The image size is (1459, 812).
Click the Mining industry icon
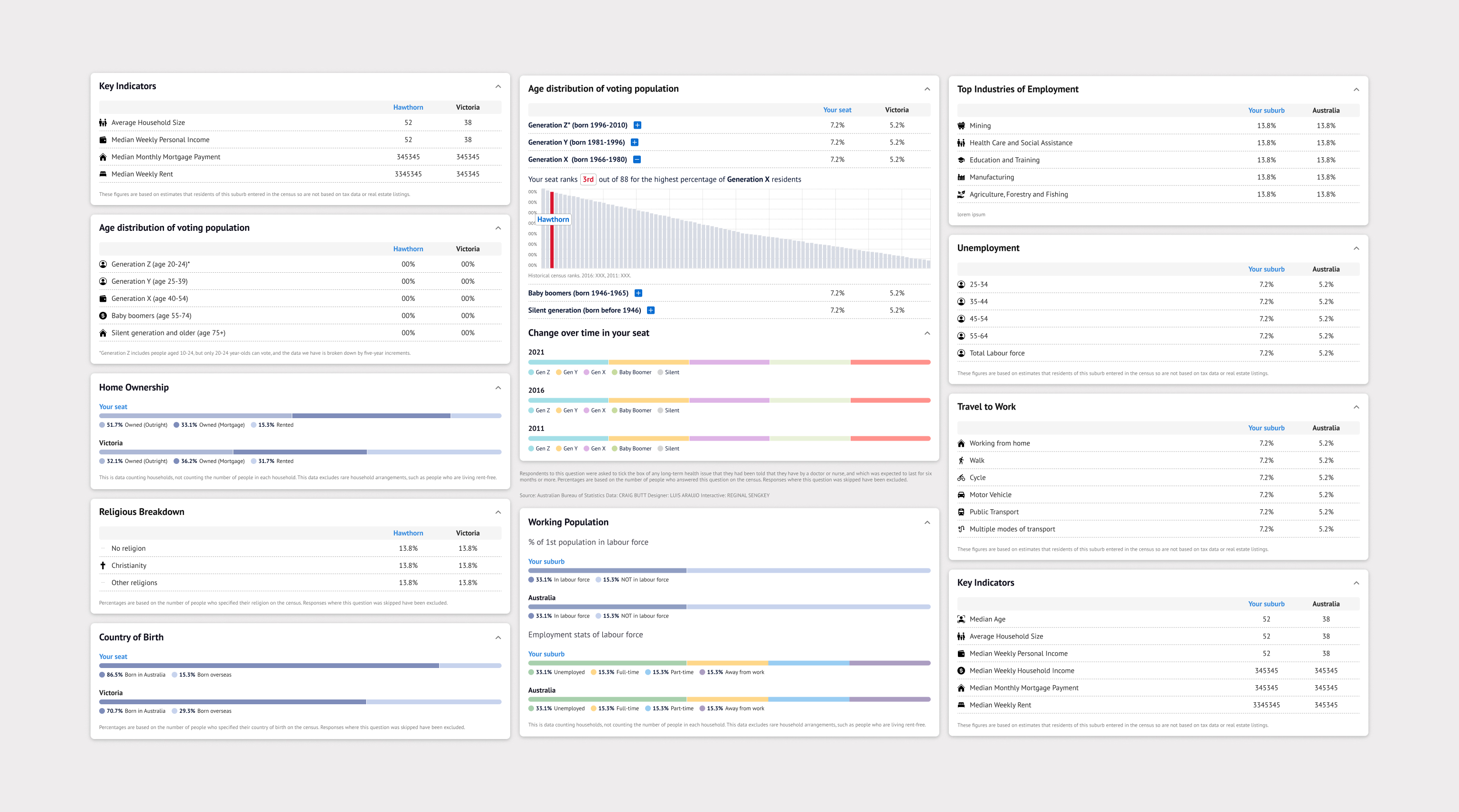tap(961, 126)
